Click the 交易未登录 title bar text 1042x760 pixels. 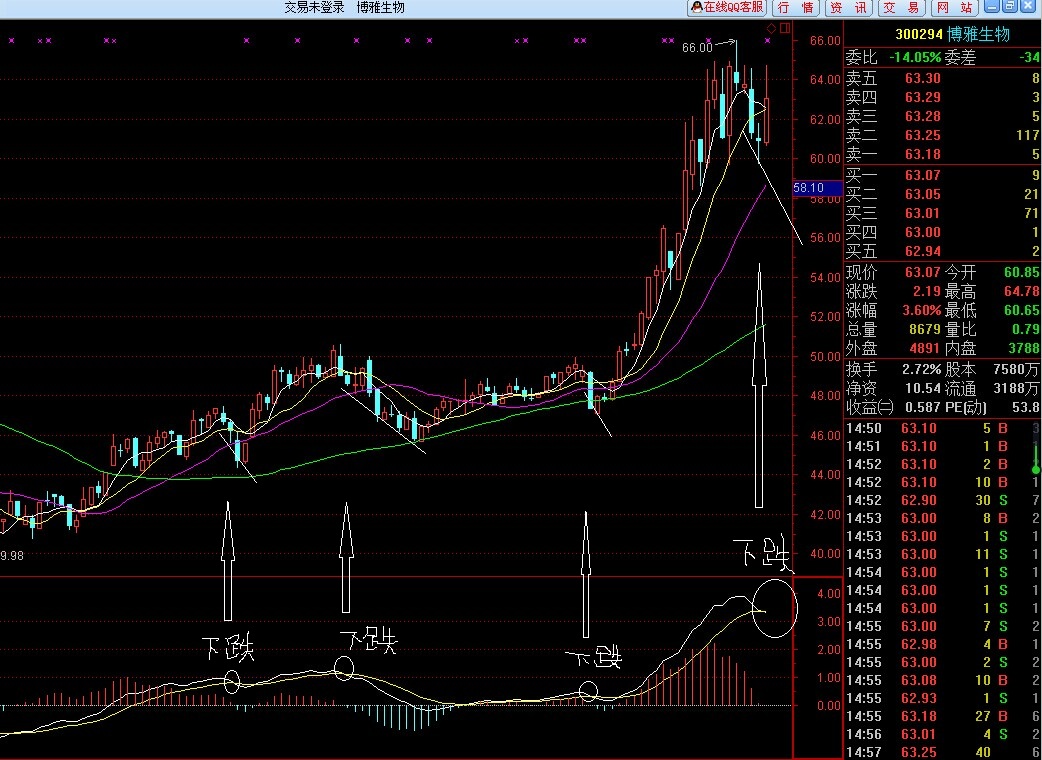[314, 7]
